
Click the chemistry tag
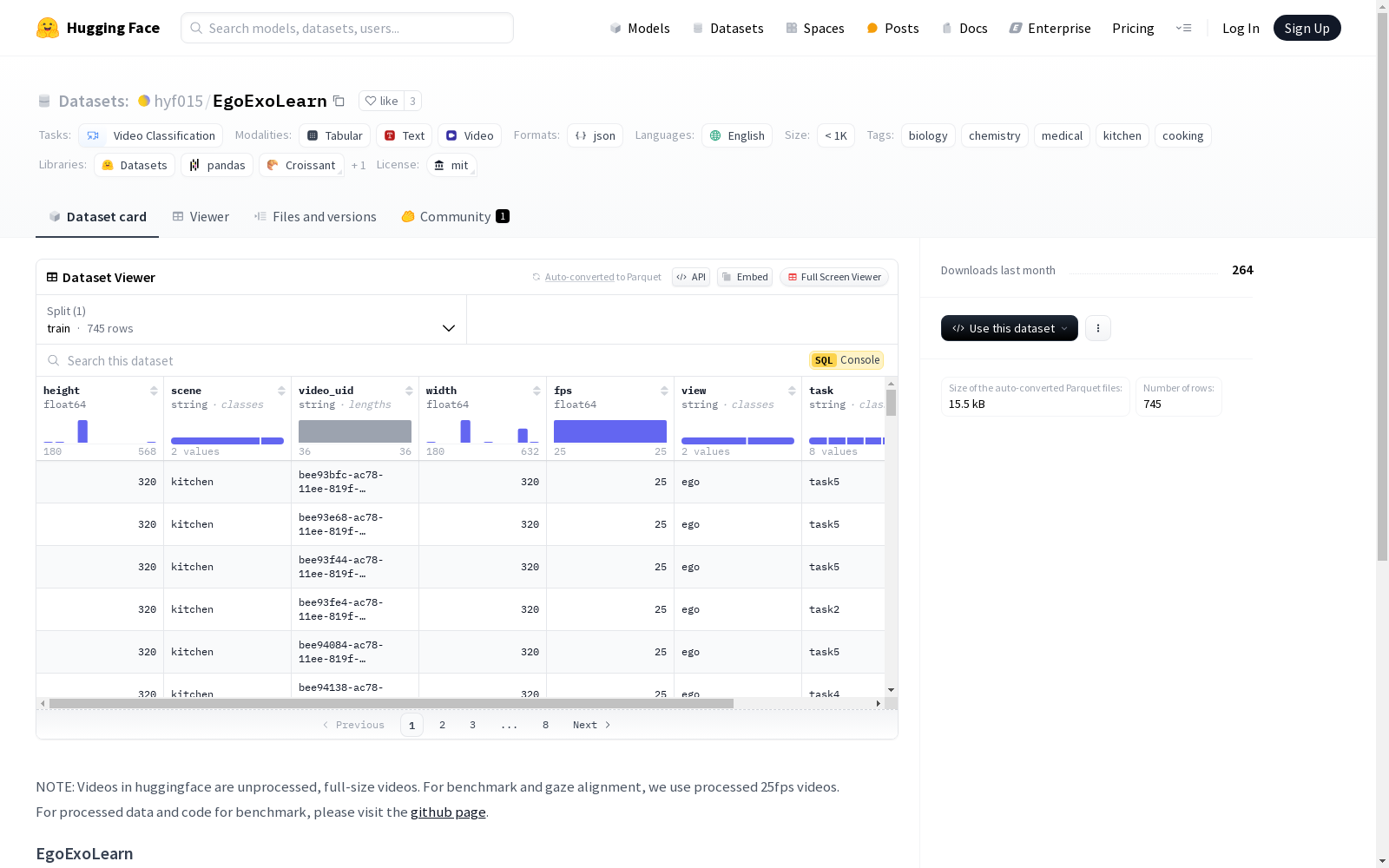coord(995,135)
